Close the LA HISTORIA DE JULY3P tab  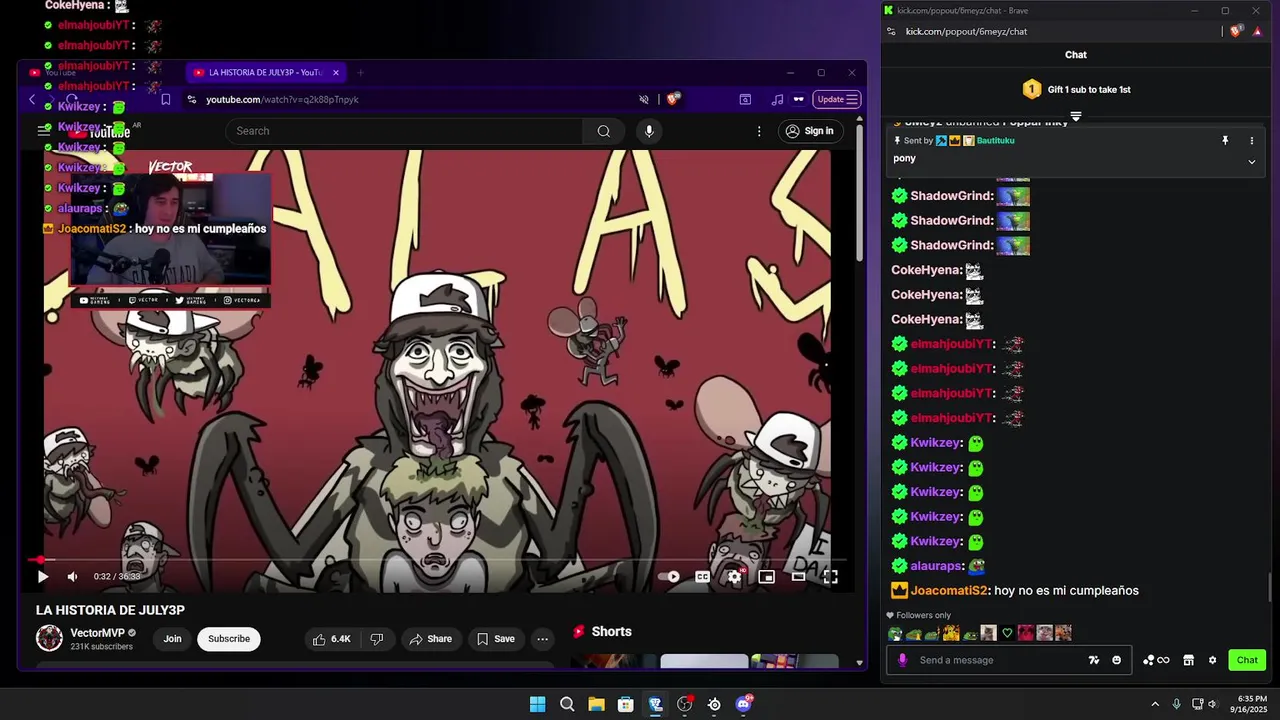(x=336, y=73)
